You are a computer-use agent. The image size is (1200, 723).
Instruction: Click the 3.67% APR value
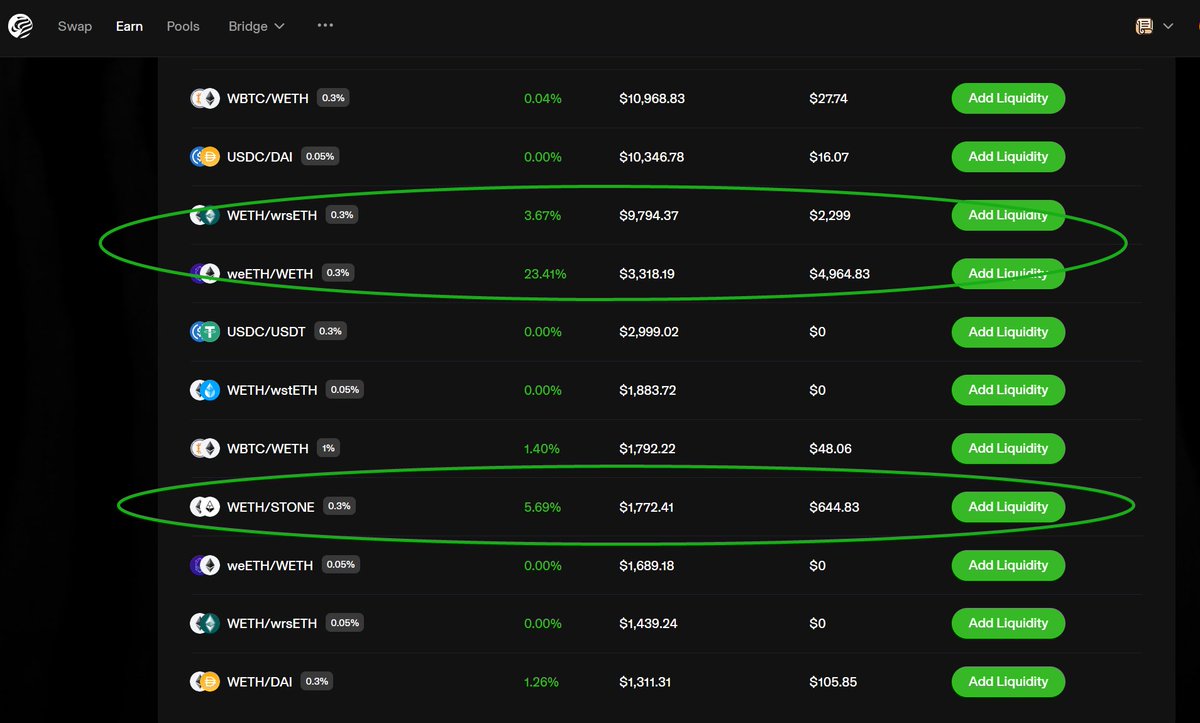543,215
